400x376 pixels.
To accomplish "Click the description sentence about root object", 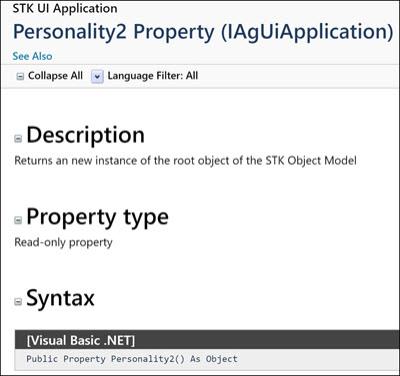I will 185,161.
